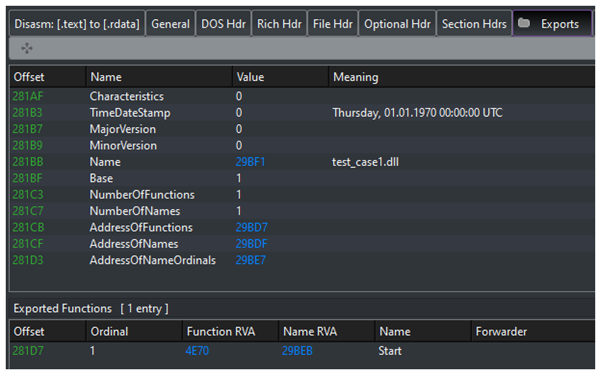Select the exported function Start entry
This screenshot has width=600, height=376.
302,351
